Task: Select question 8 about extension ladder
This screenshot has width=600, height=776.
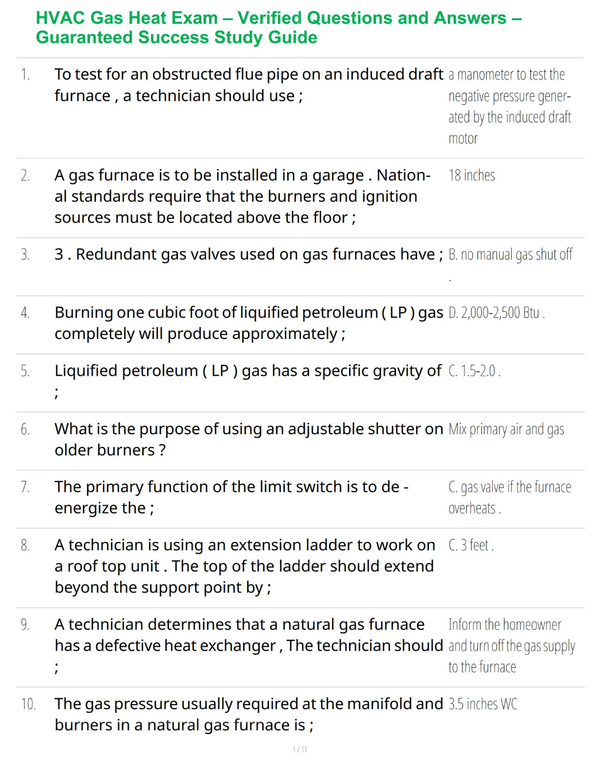Action: click(245, 566)
